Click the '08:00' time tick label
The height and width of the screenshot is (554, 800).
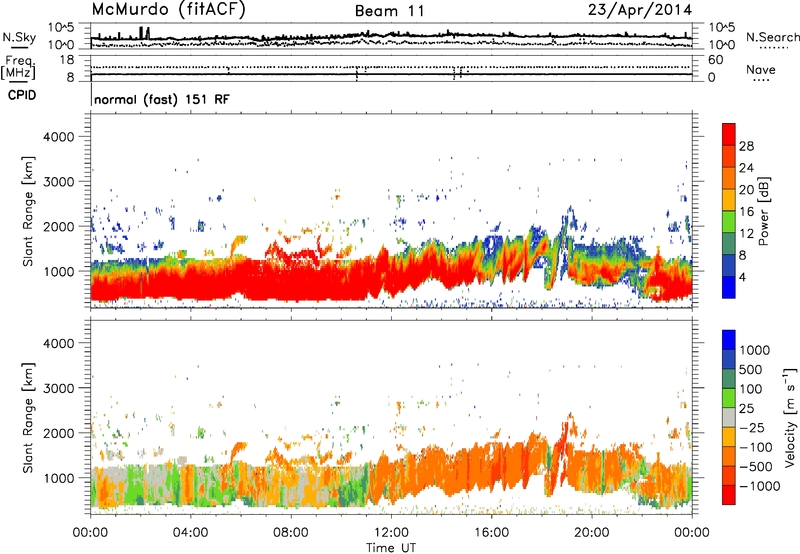(291, 533)
